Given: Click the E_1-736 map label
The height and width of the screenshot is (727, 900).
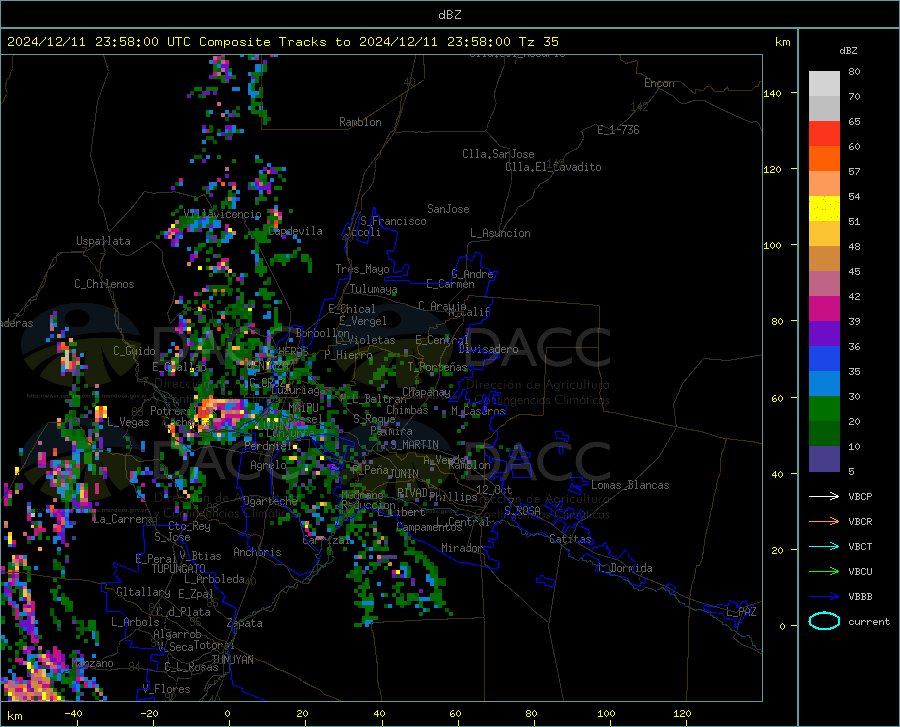Looking at the screenshot, I should click(x=618, y=130).
